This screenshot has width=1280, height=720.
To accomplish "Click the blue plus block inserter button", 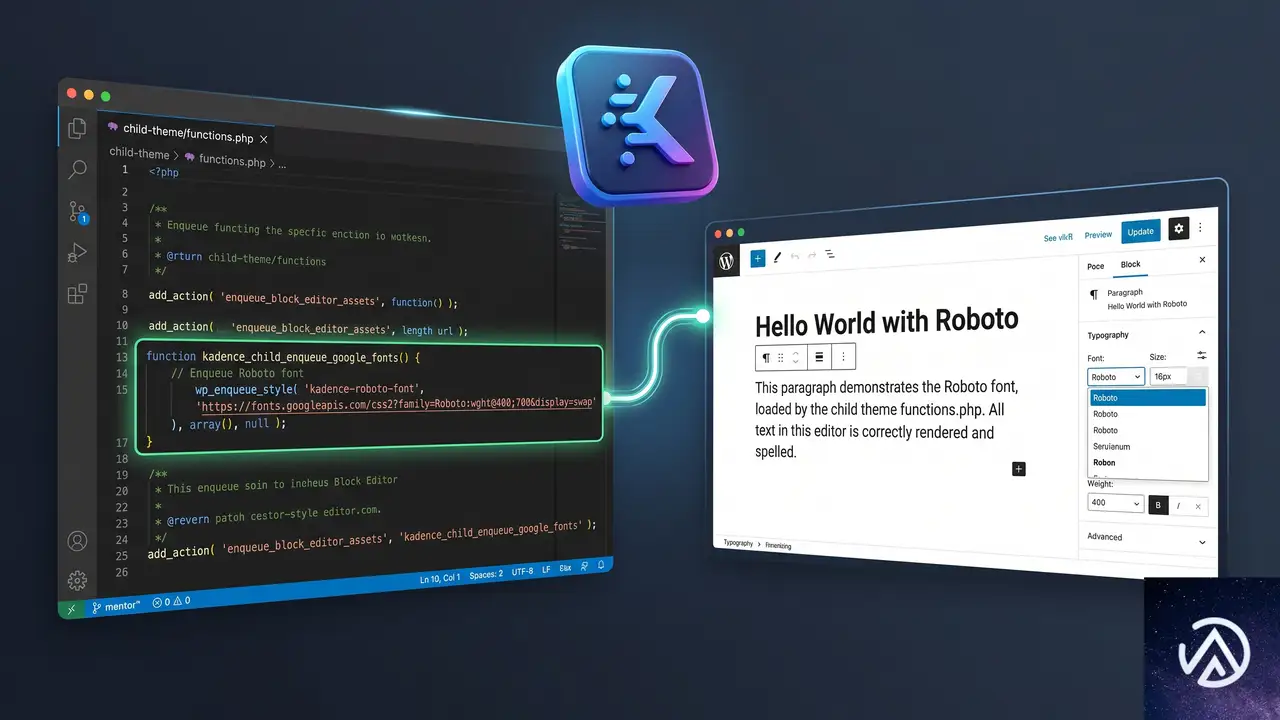I will (x=757, y=258).
